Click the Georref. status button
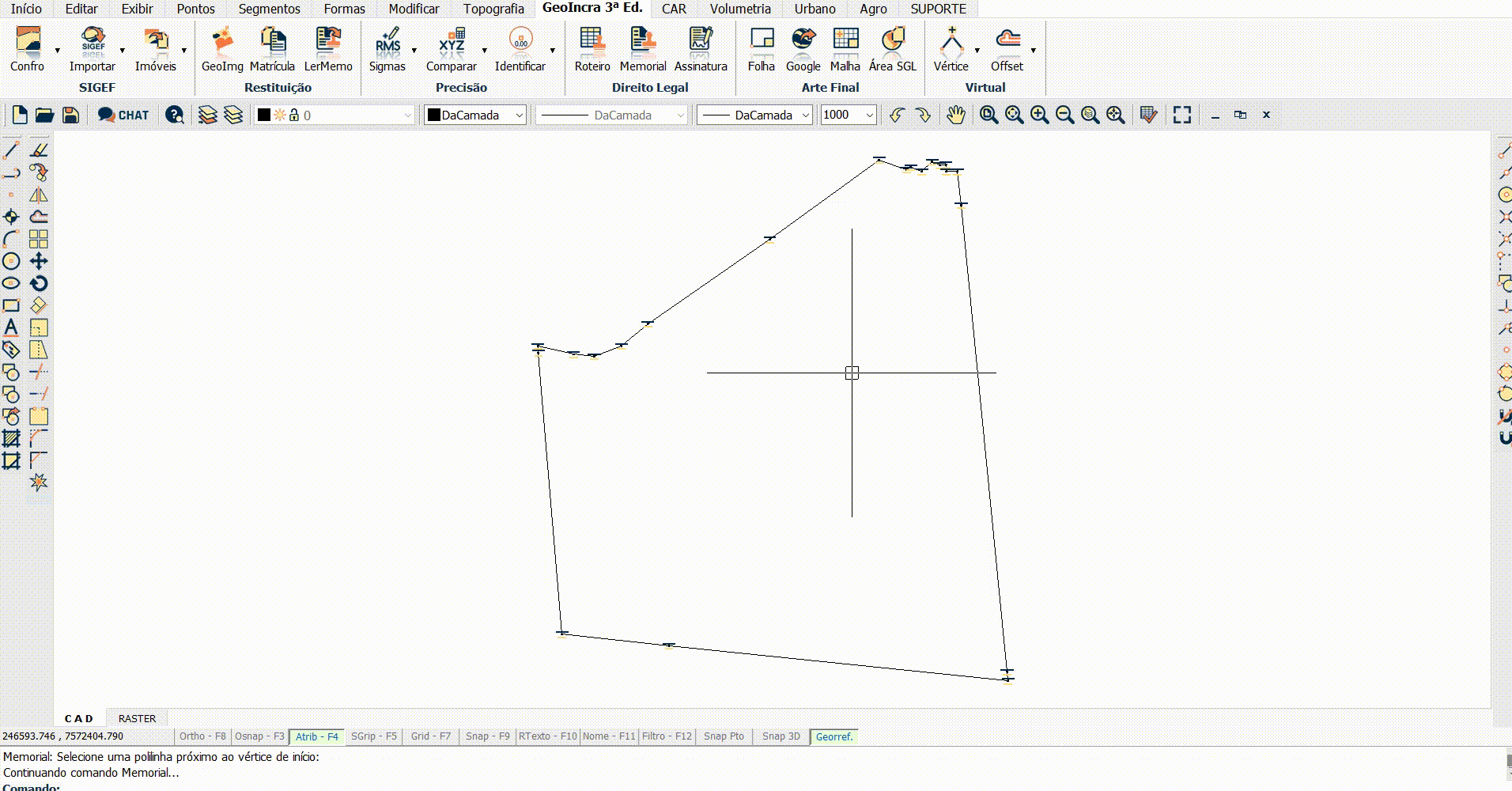 [834, 736]
